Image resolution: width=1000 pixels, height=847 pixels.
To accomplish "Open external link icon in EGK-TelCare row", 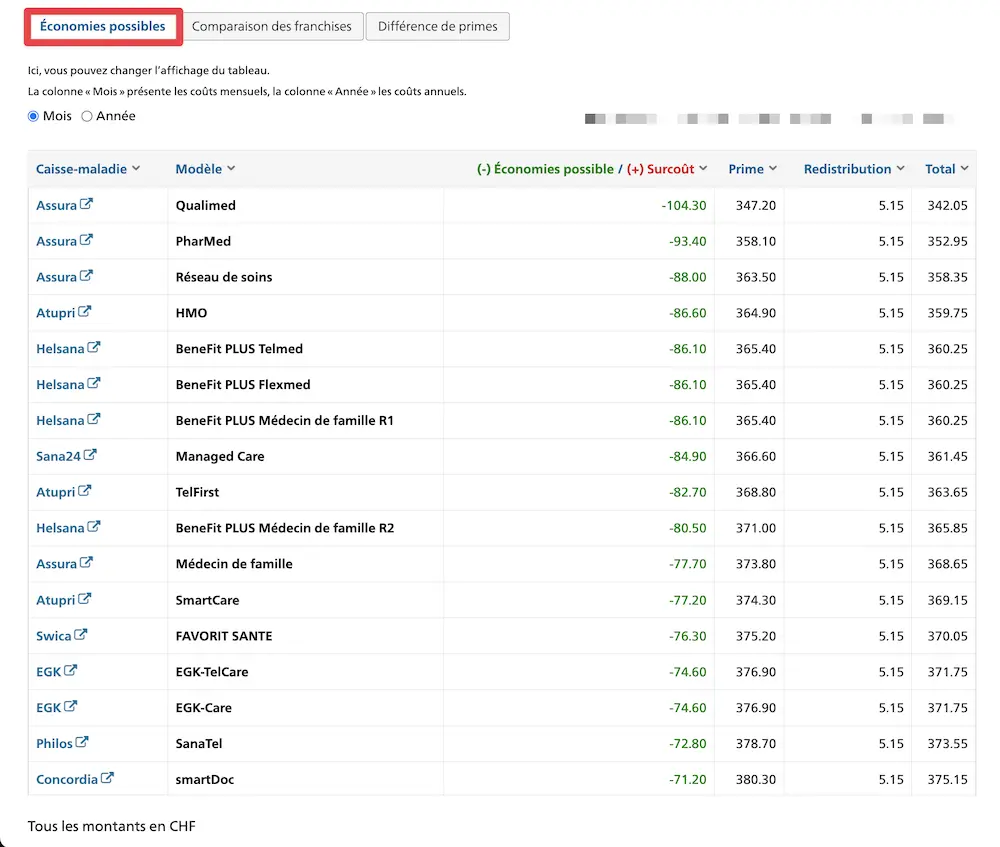I will point(70,670).
